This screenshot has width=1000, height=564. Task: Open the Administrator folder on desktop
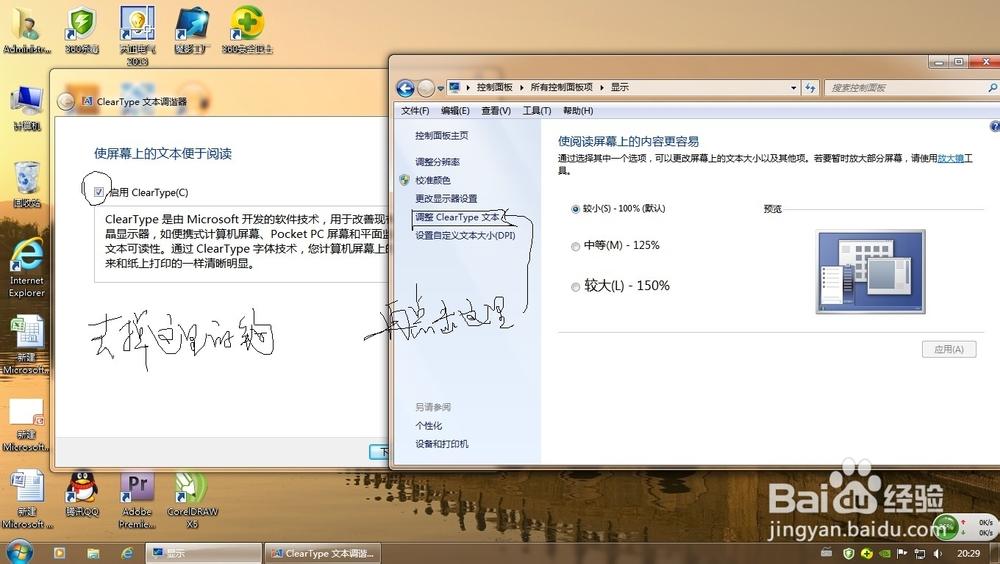26,30
